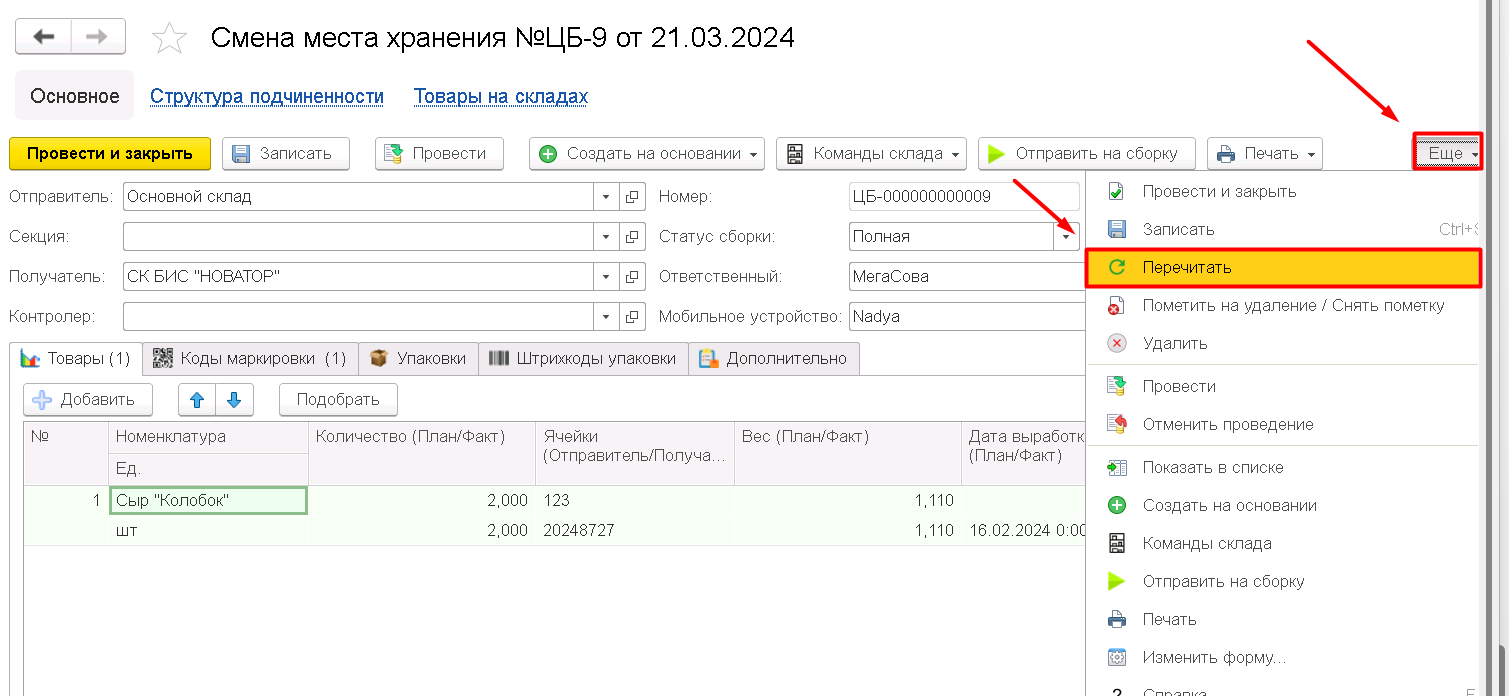Screen dimensions: 1509x696
Task: Switch to the Коды маркировки (1) tab
Action: pyautogui.click(x=250, y=358)
